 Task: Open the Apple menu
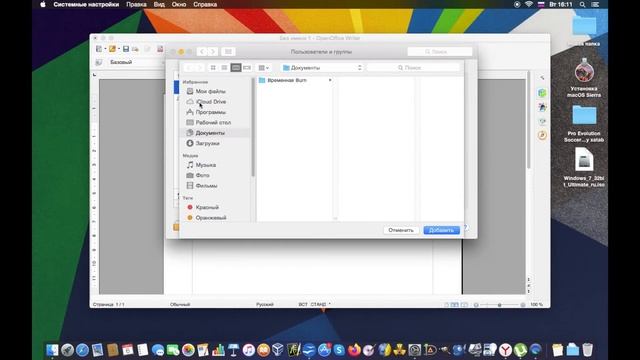tap(43, 4)
